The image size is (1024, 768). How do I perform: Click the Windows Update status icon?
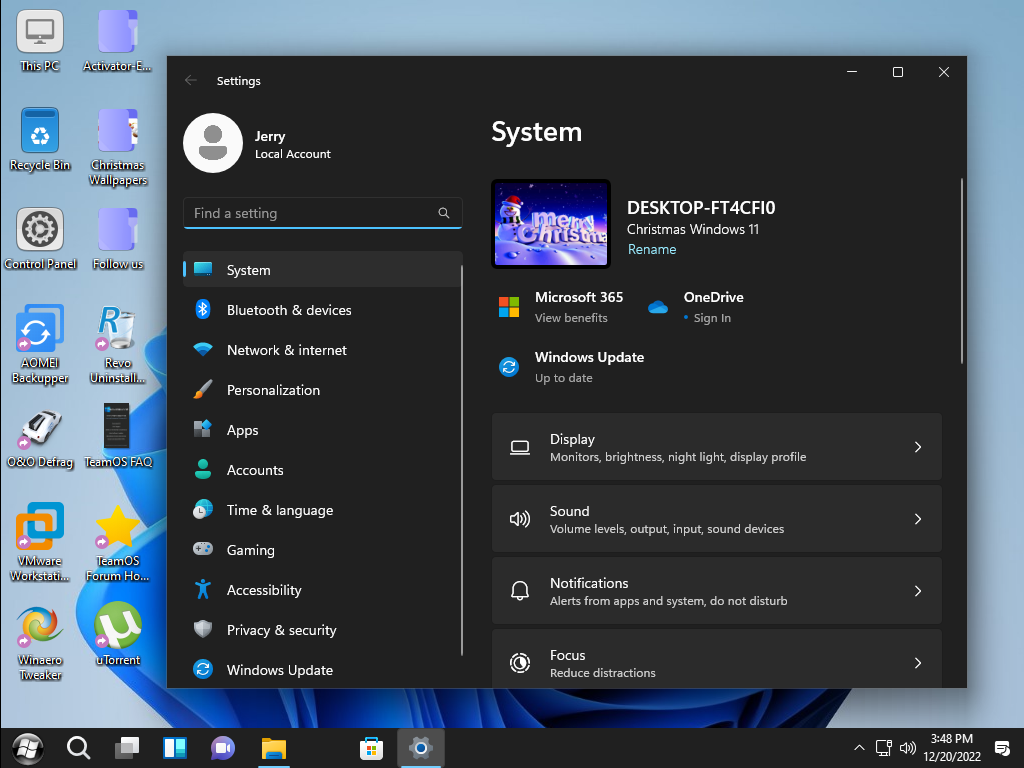click(509, 367)
